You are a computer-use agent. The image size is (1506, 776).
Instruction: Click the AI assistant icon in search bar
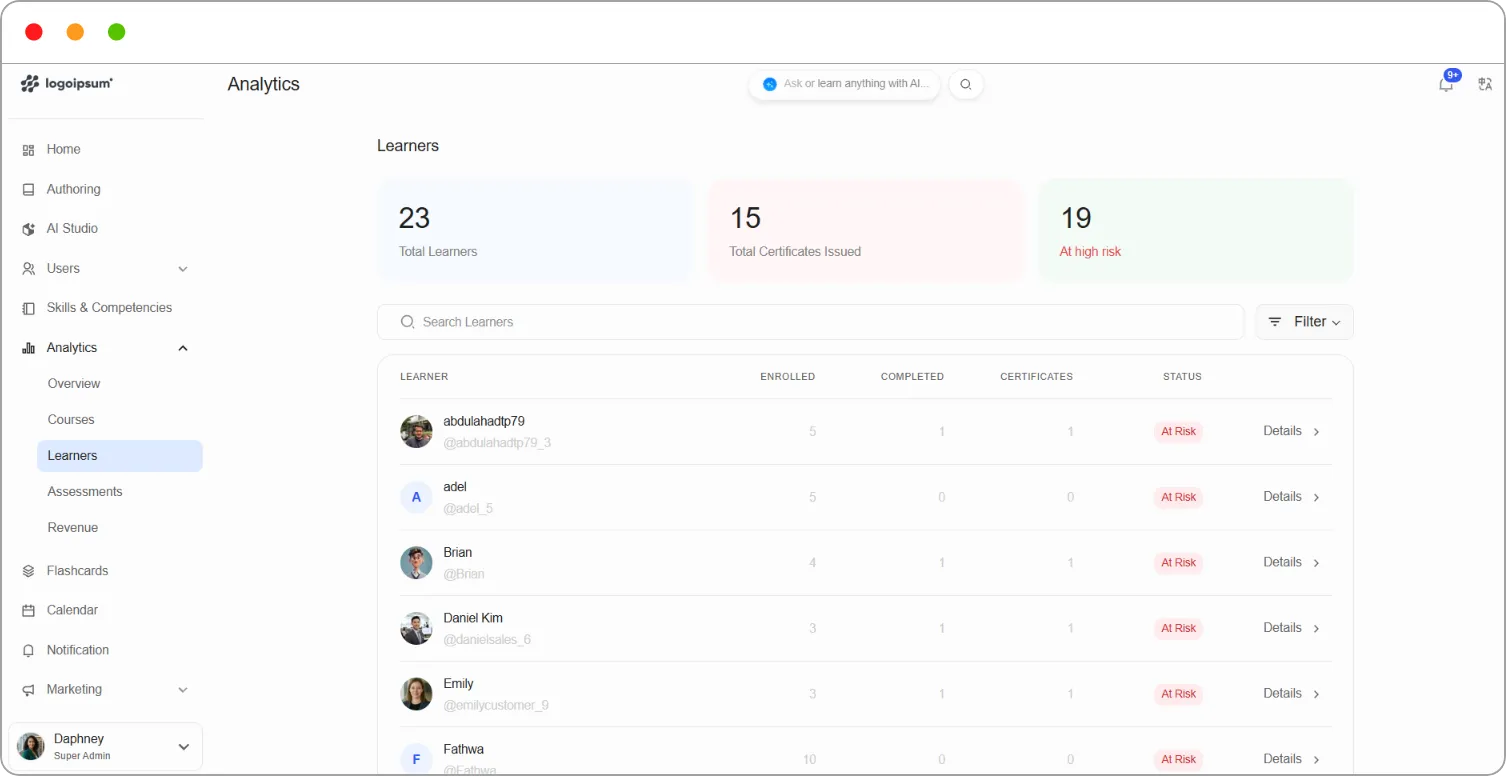tap(770, 84)
